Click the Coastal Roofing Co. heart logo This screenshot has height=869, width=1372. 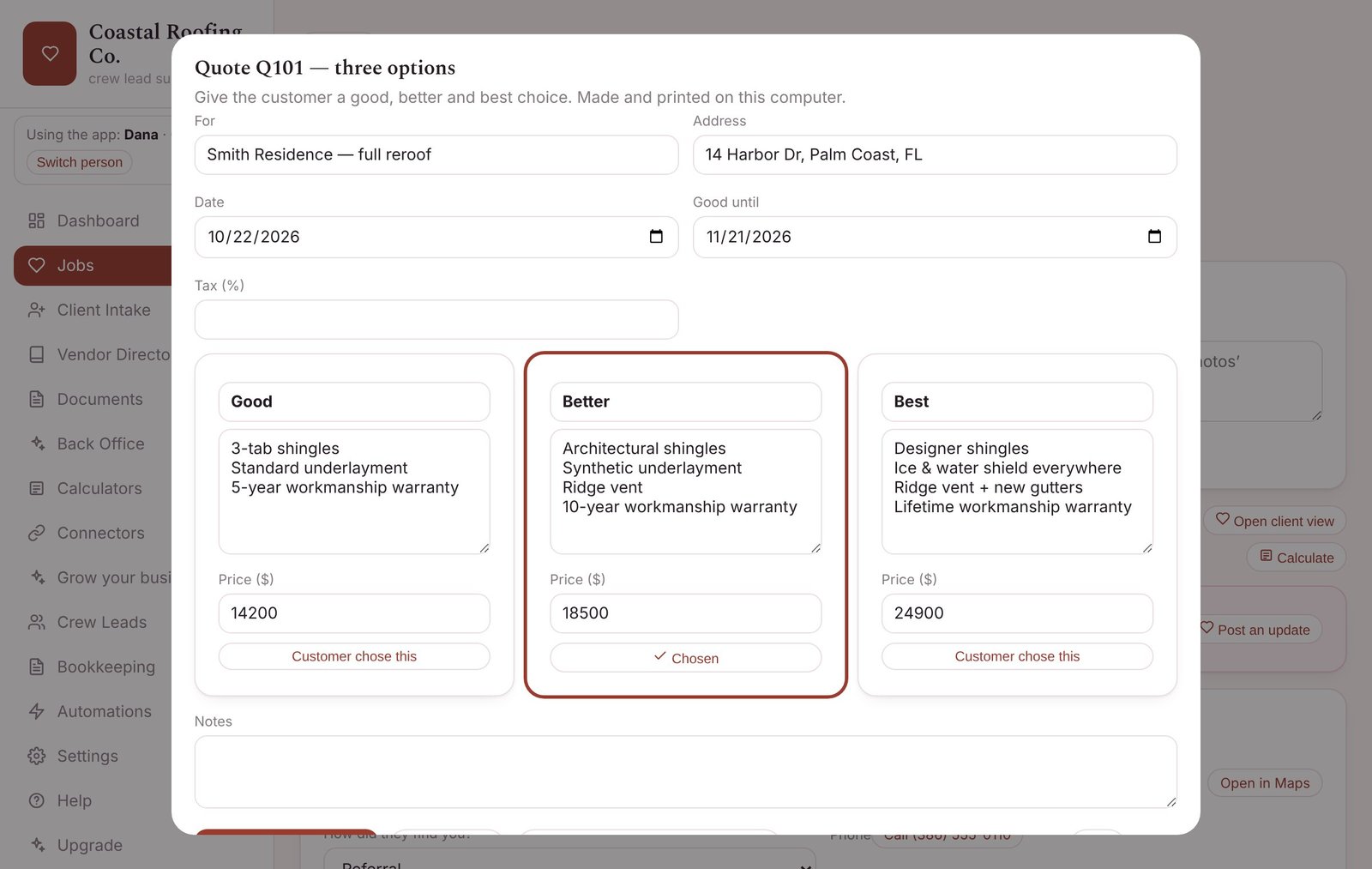[50, 53]
